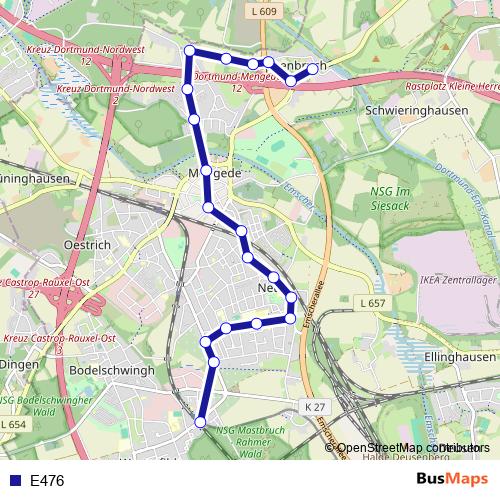Screen dimensions: 500x500
Task: Click the K 27 road shield
Action: [x=315, y=407]
